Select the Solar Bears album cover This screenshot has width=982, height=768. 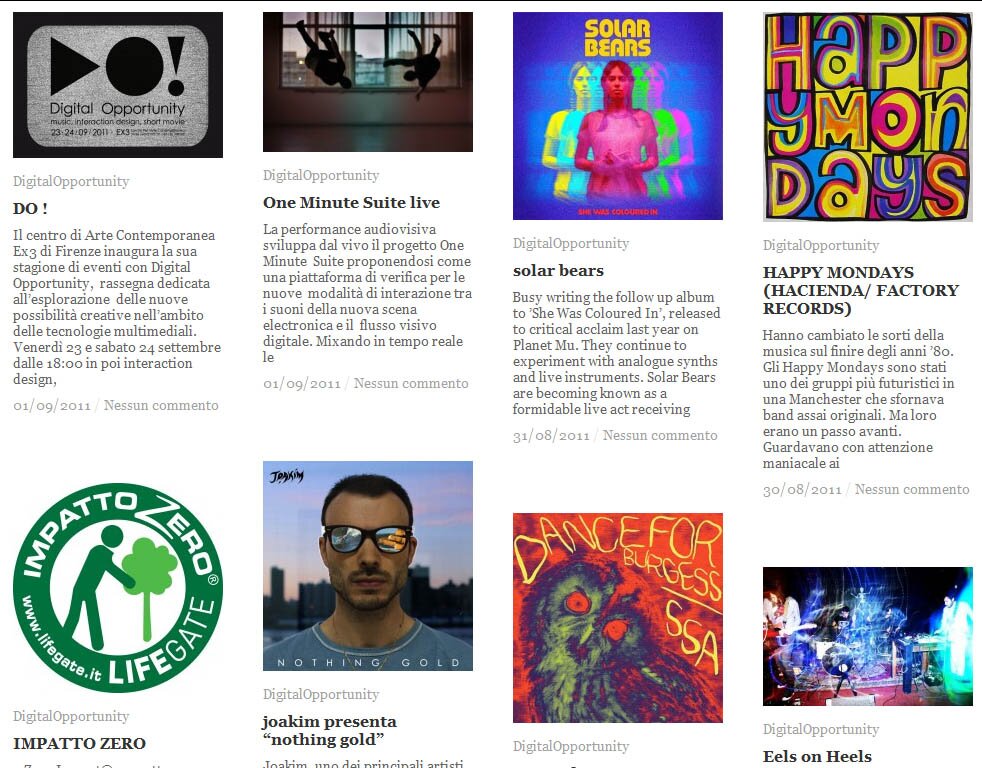coord(618,116)
